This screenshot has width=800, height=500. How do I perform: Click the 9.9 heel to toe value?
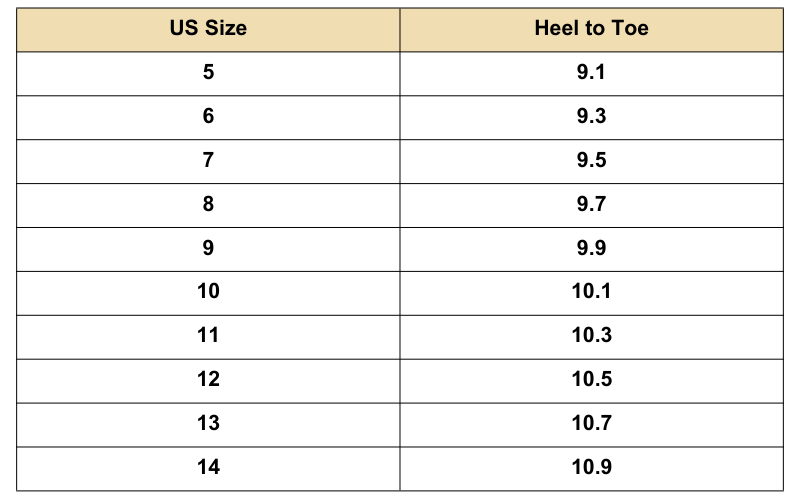[x=591, y=248]
